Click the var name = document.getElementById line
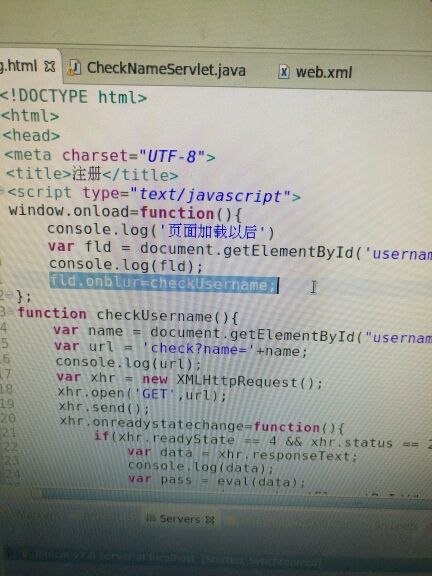The height and width of the screenshot is (576, 432). tap(242, 333)
